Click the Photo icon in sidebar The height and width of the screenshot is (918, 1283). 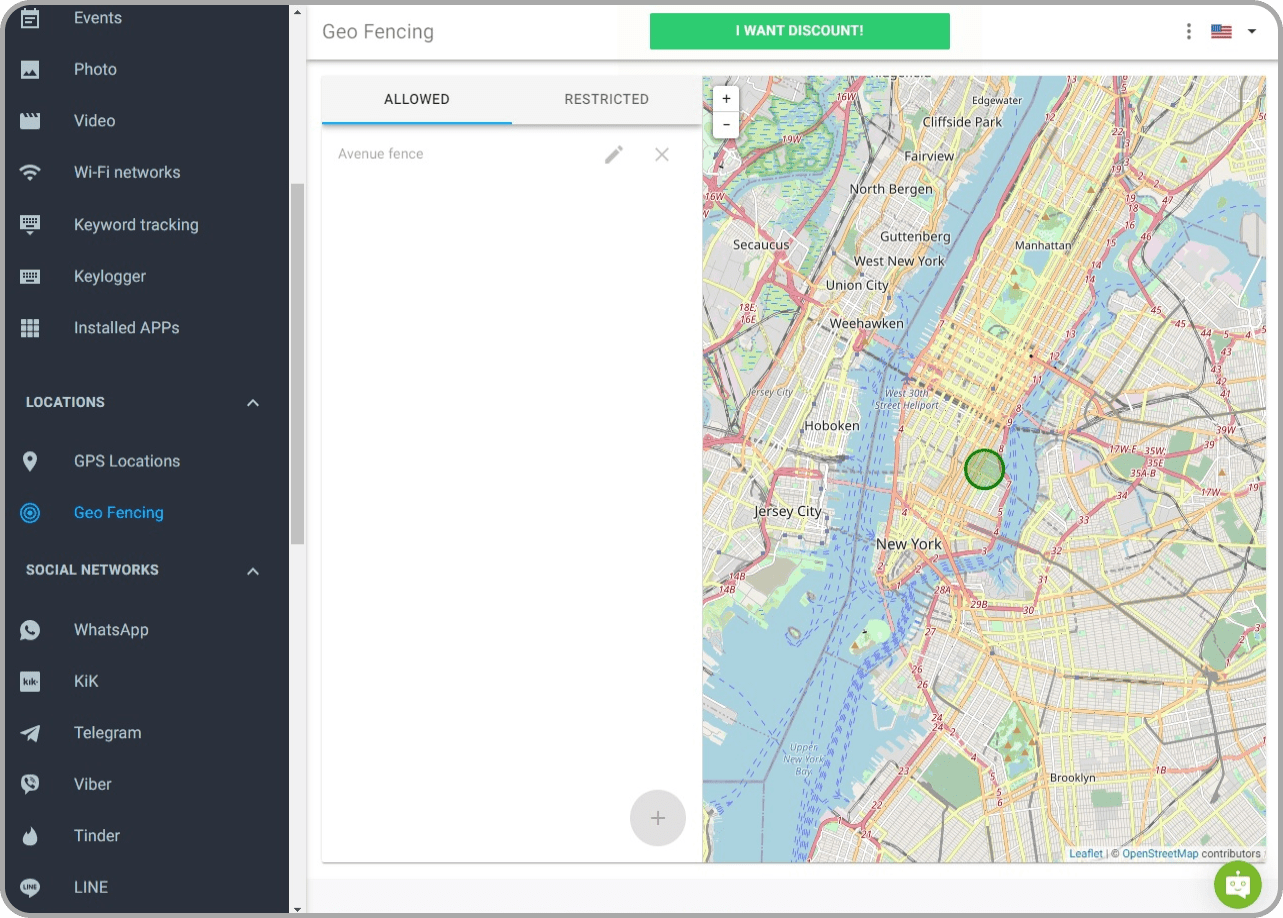(x=30, y=70)
